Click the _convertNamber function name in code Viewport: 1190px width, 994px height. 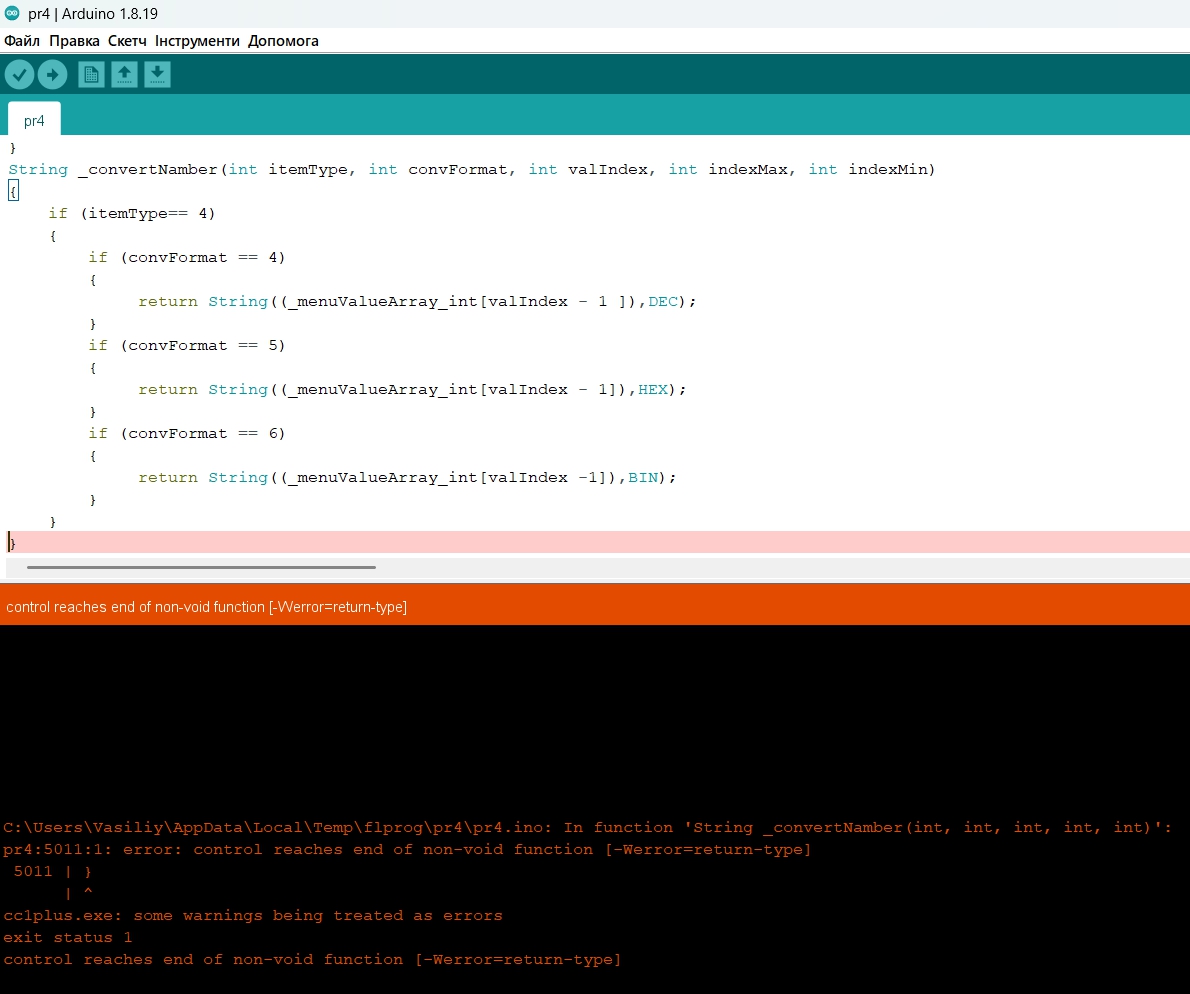click(x=148, y=170)
